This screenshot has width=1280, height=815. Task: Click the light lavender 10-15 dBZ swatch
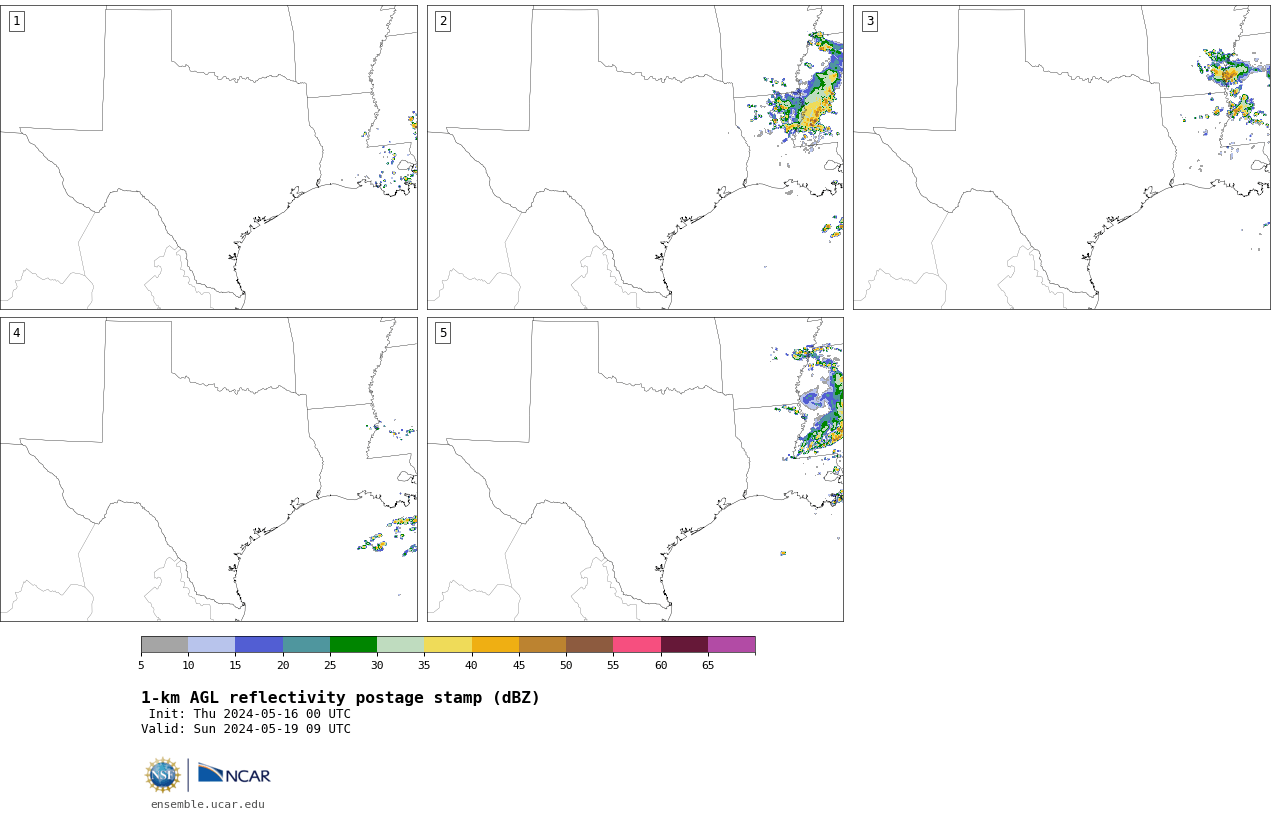coord(211,644)
